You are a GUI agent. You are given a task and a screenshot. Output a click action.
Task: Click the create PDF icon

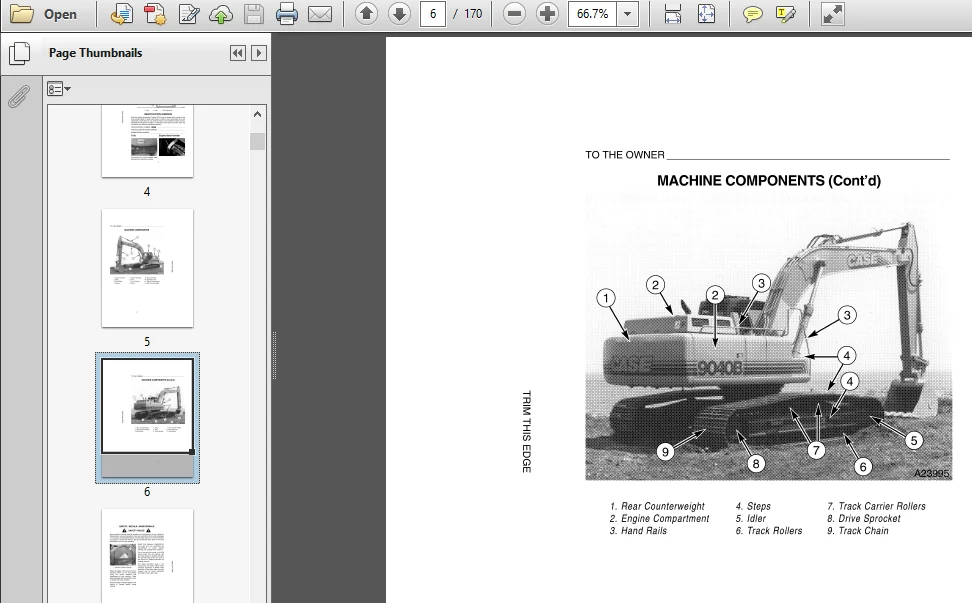click(155, 14)
